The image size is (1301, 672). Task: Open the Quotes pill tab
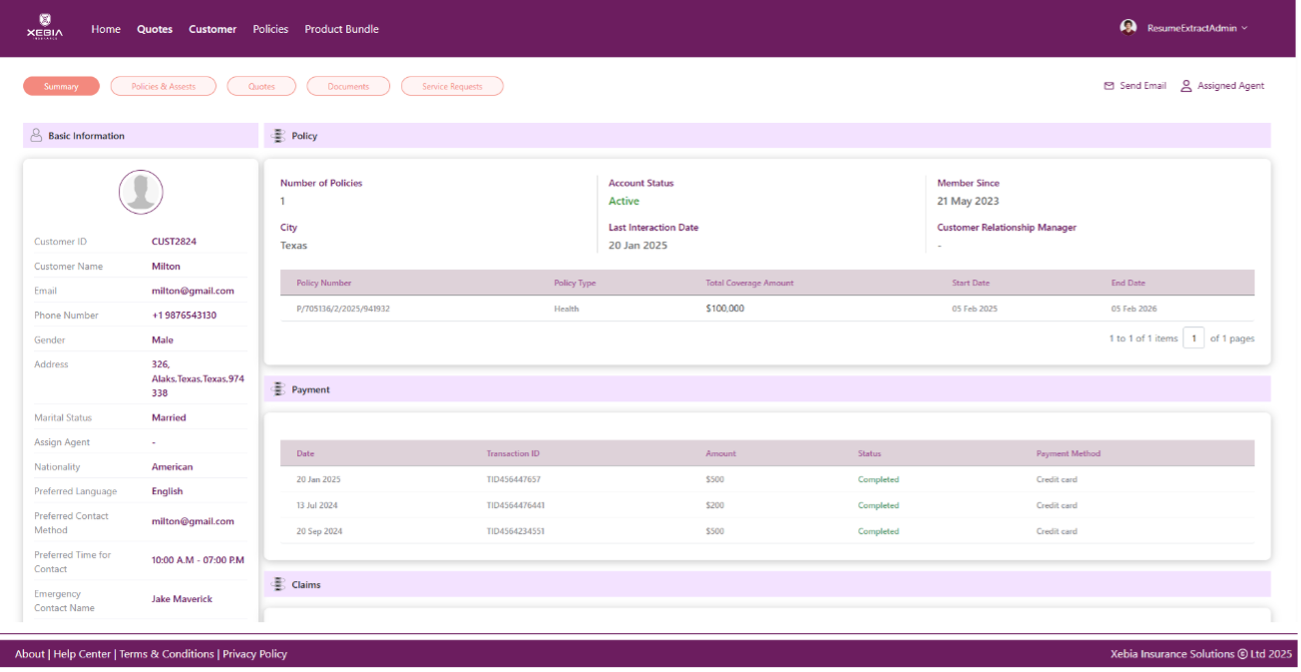(261, 87)
